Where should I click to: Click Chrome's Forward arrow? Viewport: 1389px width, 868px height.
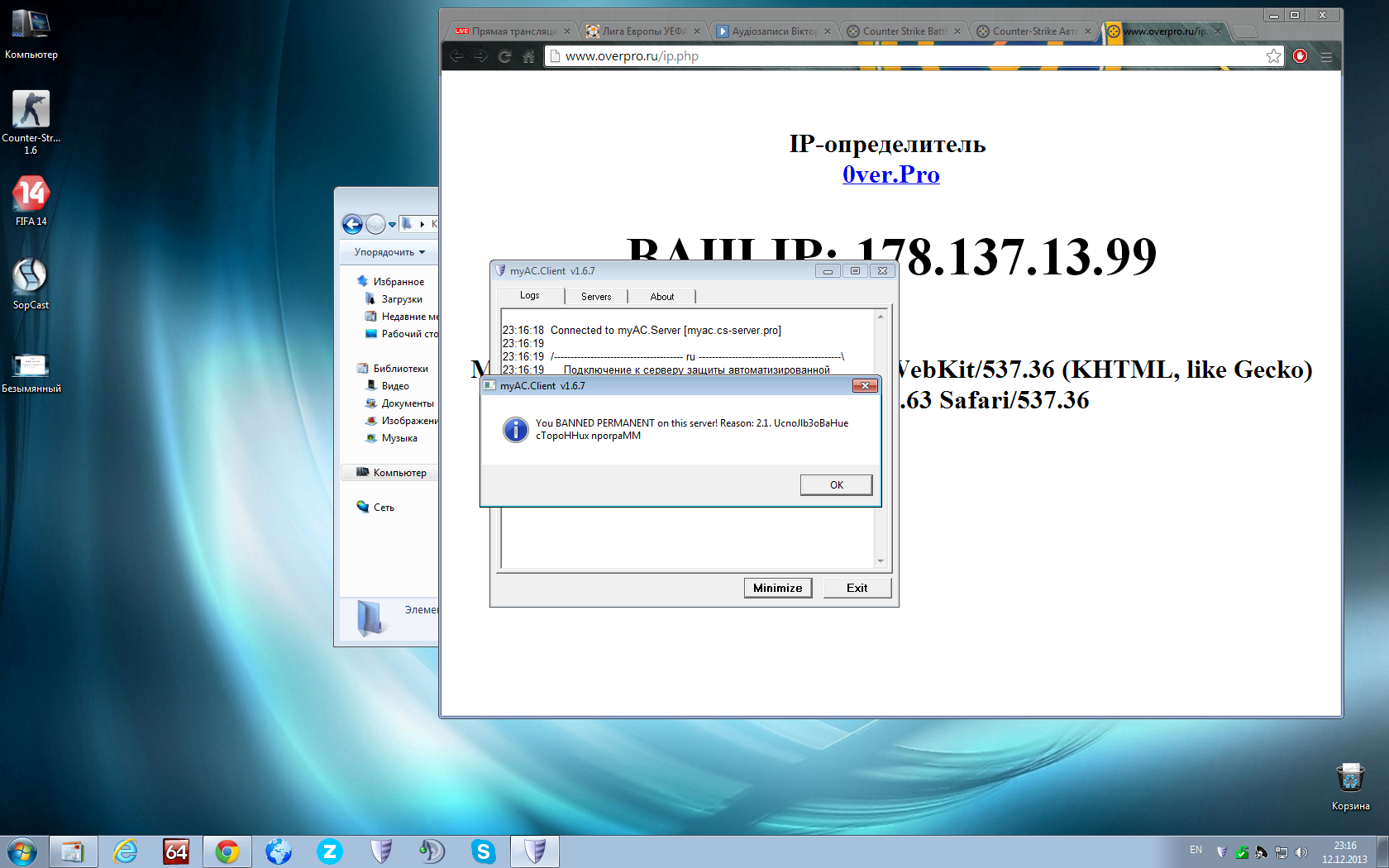[481, 56]
